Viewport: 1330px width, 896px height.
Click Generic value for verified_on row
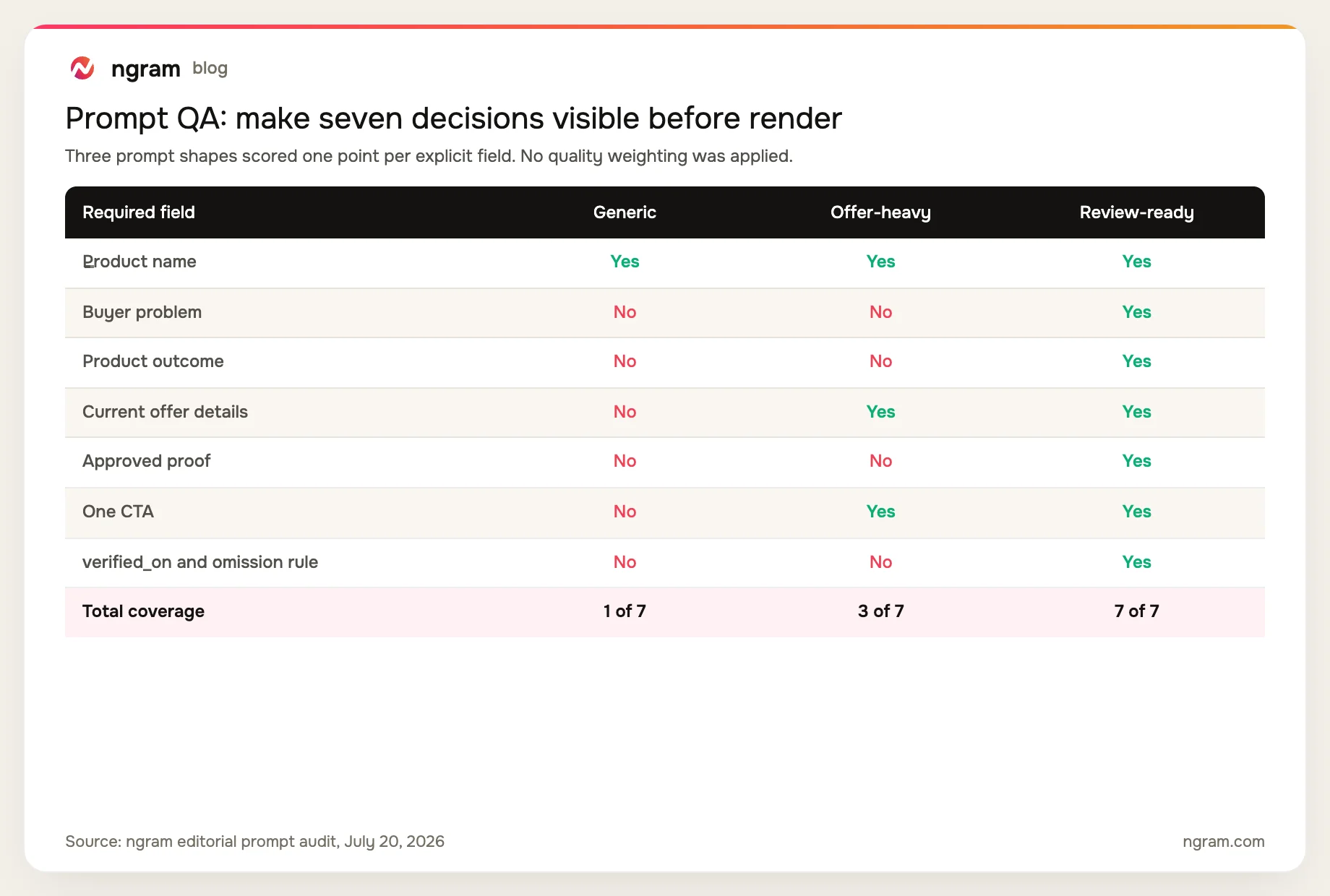tap(625, 562)
